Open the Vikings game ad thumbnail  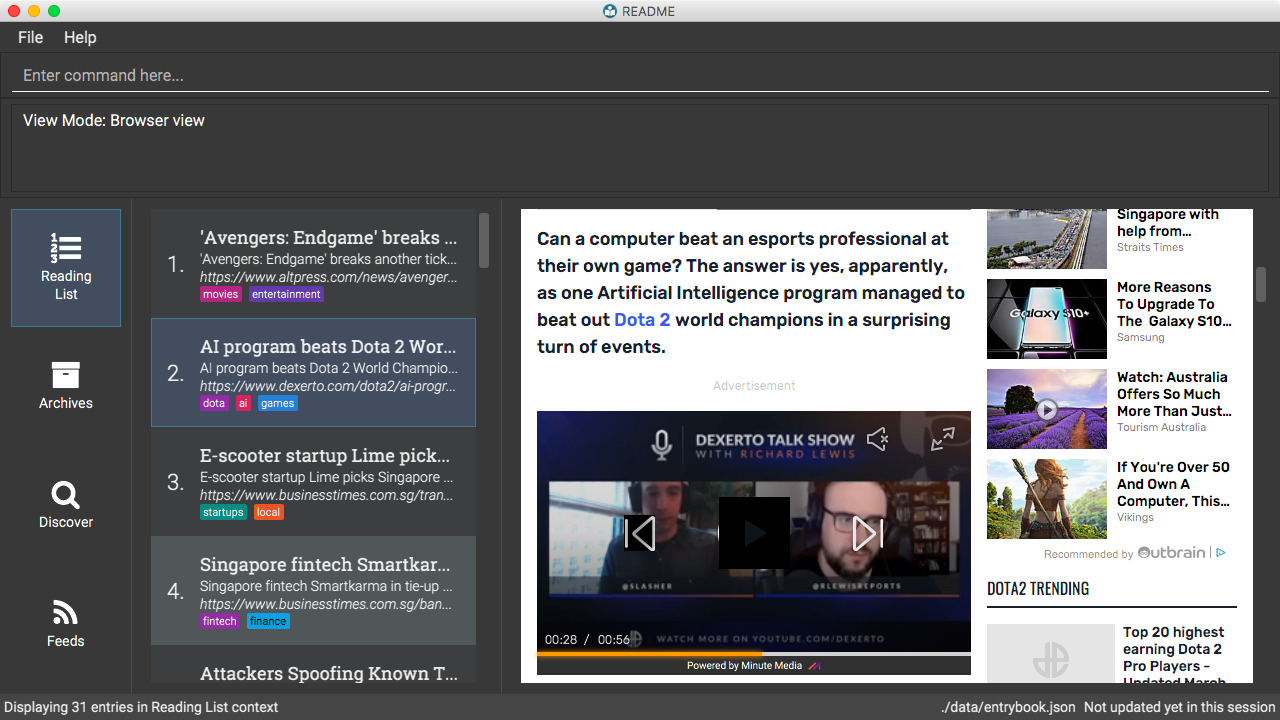coord(1047,498)
